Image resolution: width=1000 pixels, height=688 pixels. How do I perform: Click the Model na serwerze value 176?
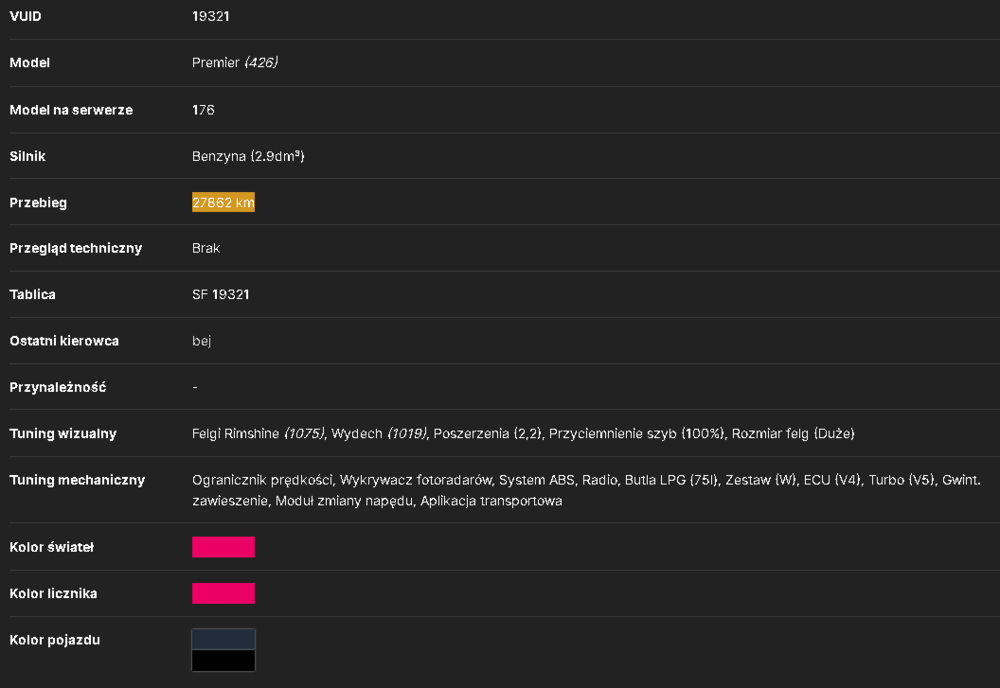point(203,110)
